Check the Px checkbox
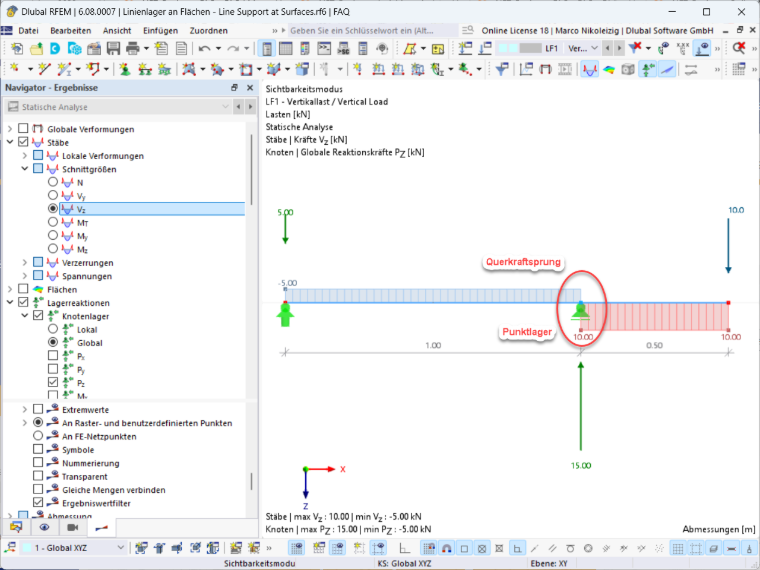The image size is (760, 570). point(53,356)
